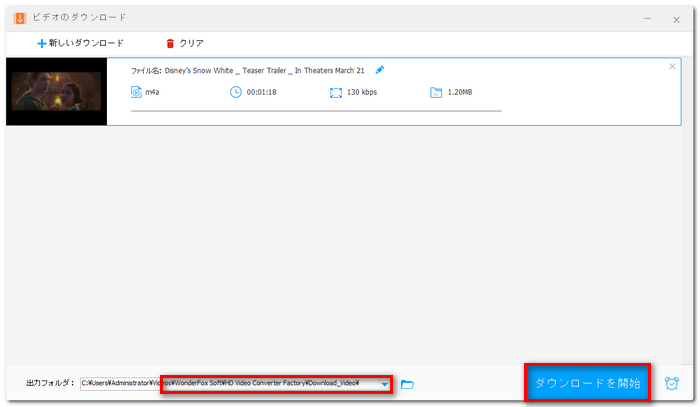Image resolution: width=700 pixels, height=407 pixels.
Task: Click the Snow White trailer thumbnail
Action: [x=57, y=91]
